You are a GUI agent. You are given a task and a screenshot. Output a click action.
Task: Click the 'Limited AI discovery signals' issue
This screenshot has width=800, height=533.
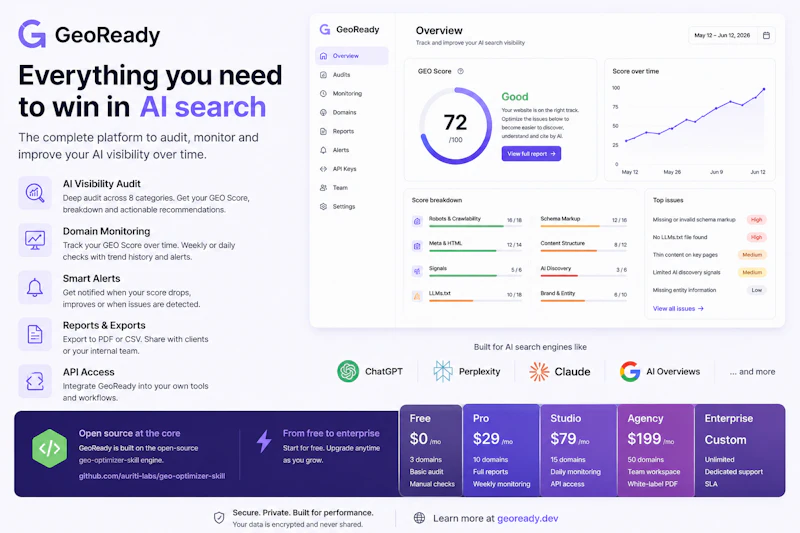686,272
